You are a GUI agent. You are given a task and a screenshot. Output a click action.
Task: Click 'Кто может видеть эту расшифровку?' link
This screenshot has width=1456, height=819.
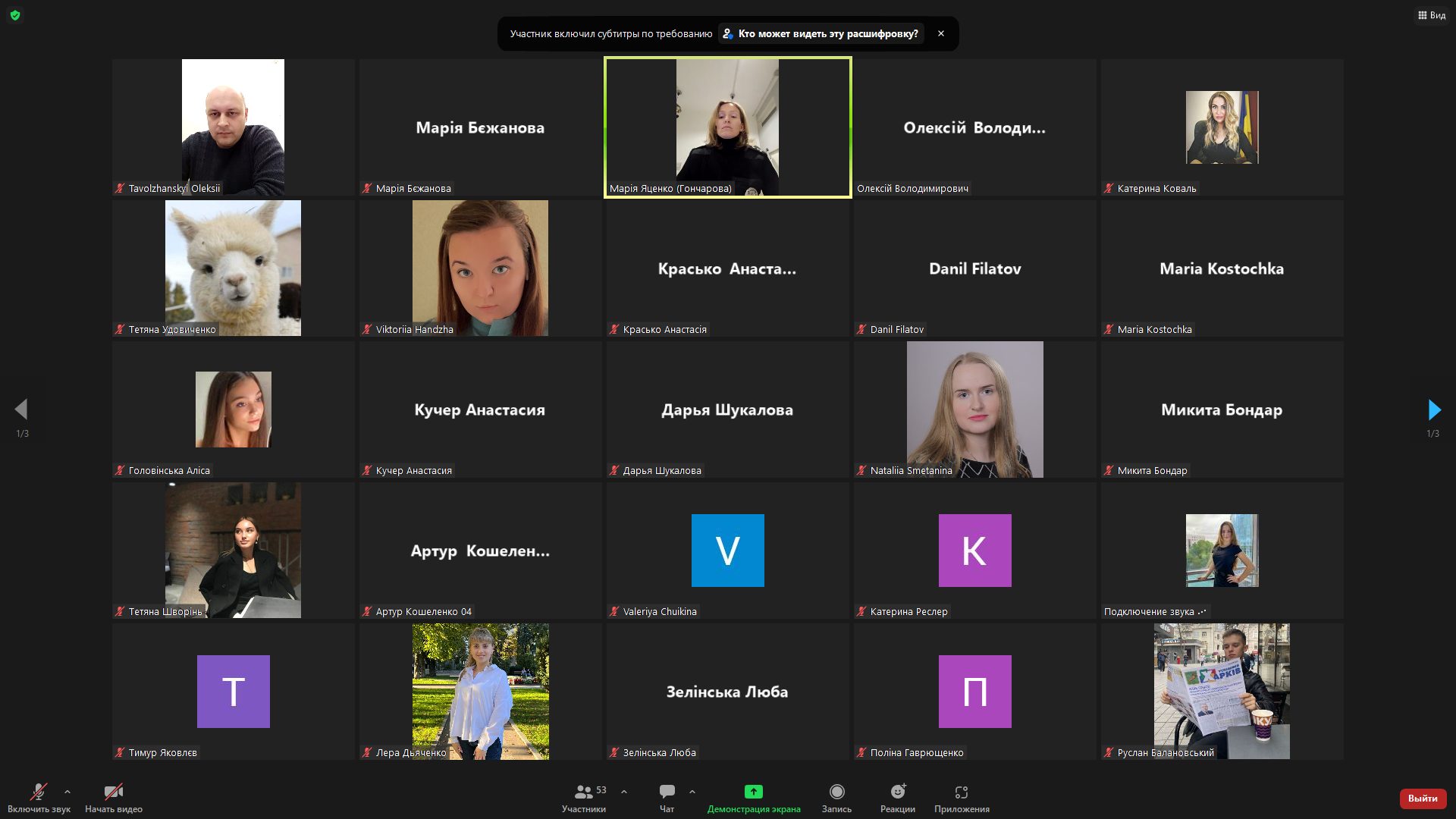(821, 34)
